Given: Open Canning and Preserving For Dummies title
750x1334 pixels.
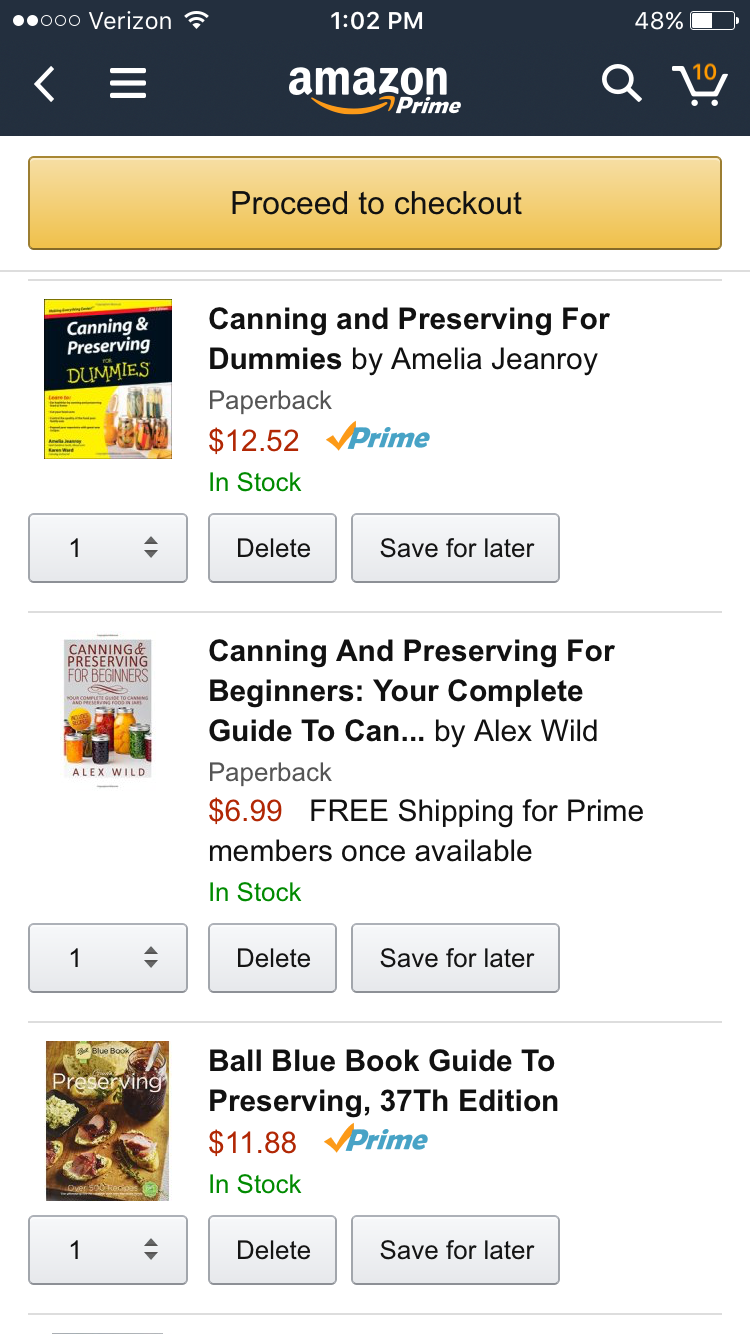Looking at the screenshot, I should tap(408, 339).
